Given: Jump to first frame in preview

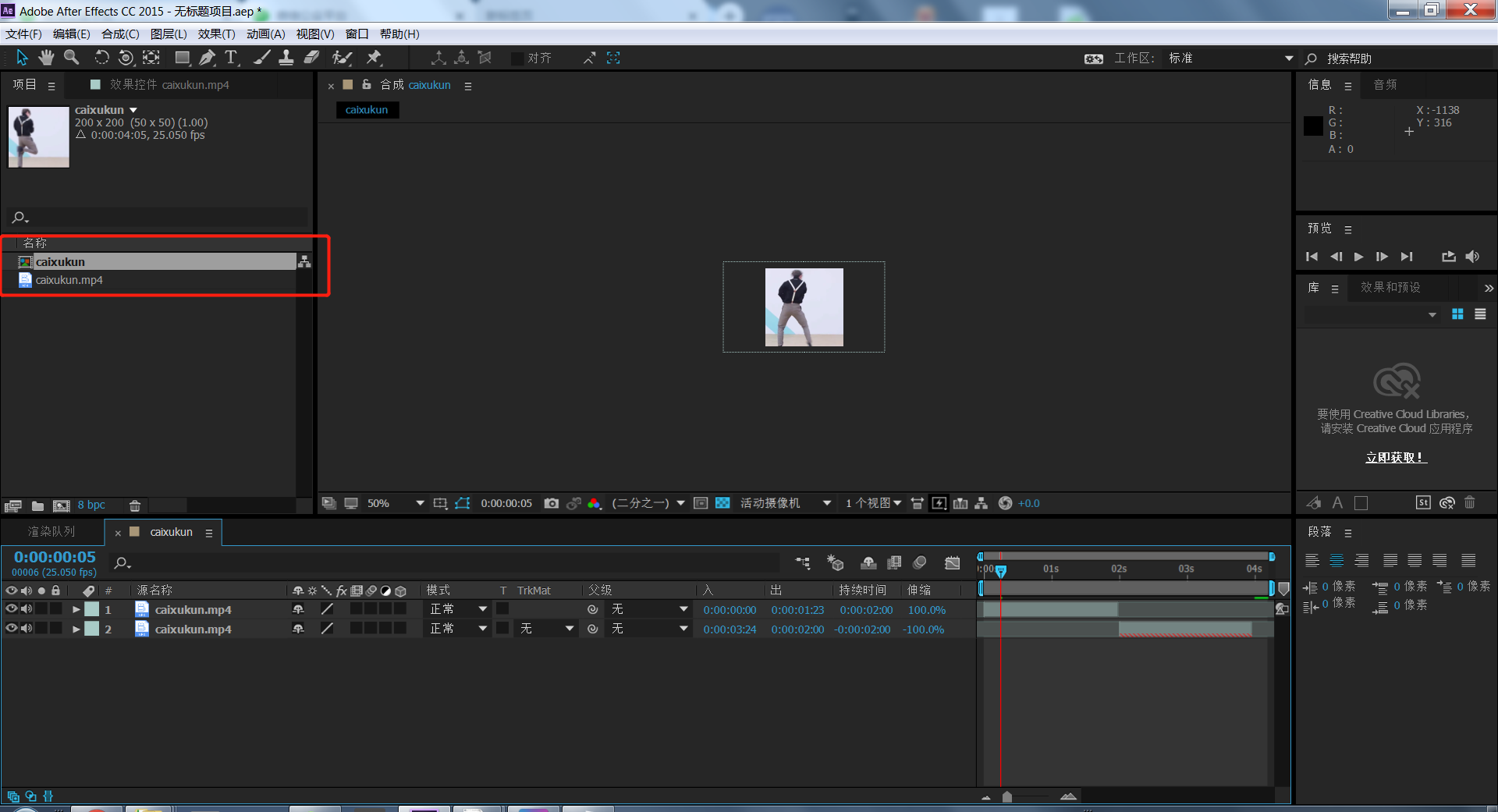Looking at the screenshot, I should click(1312, 257).
